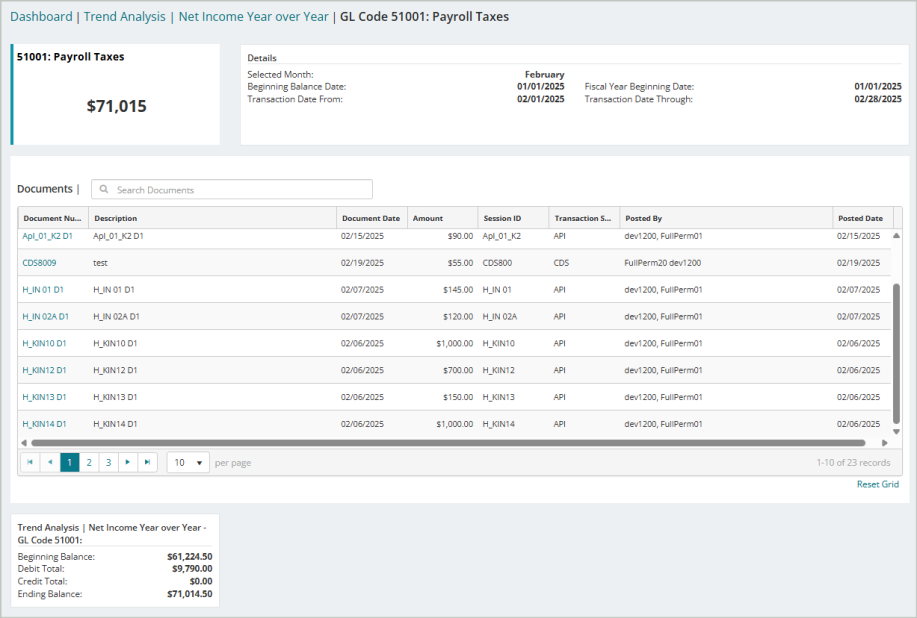Click the $145.00 amount cell
The height and width of the screenshot is (618, 917).
(x=458, y=290)
